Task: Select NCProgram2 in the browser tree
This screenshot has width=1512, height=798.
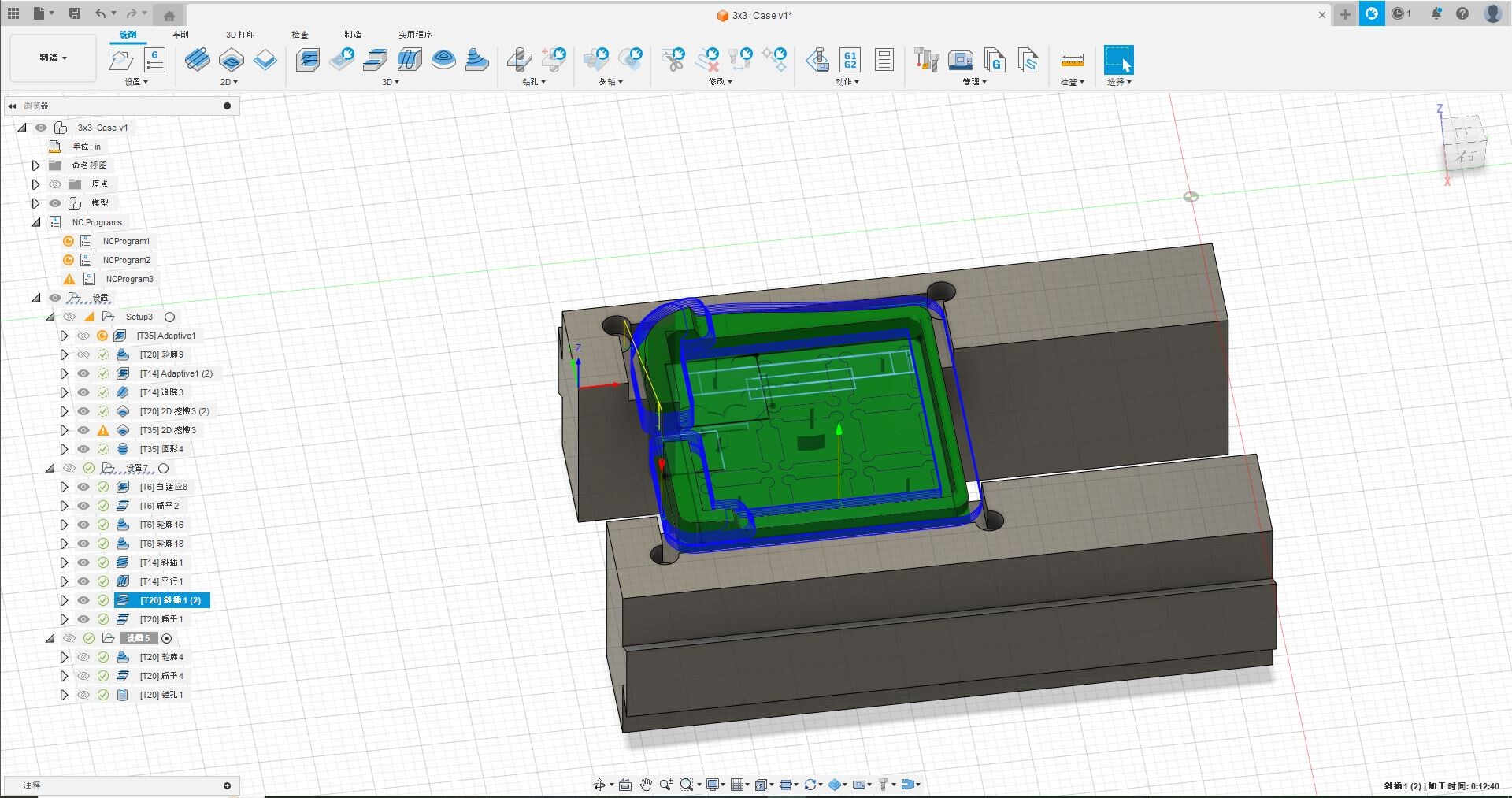Action: [x=126, y=260]
